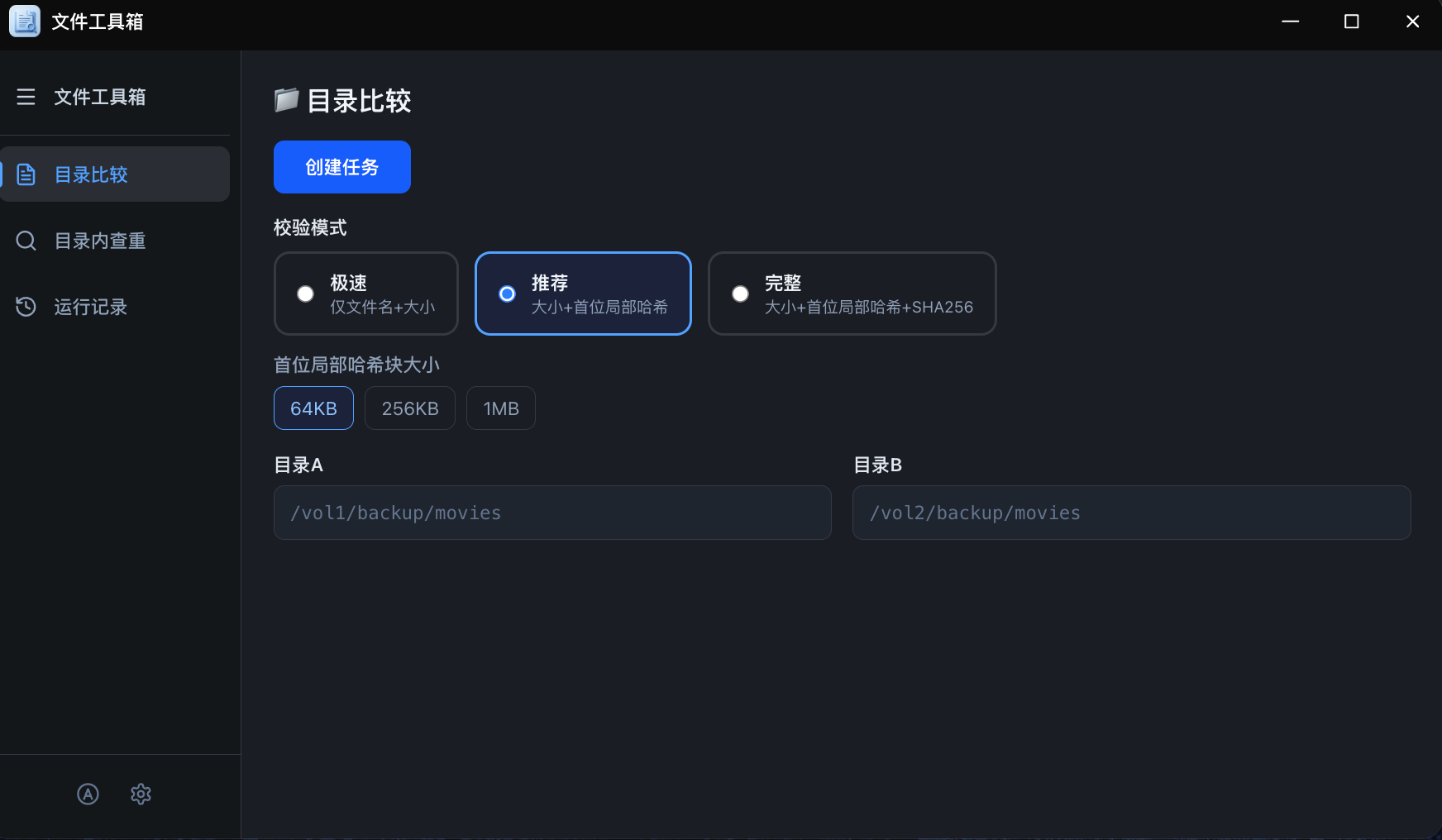Focus the 目录A path input field
Image resolution: width=1442 pixels, height=840 pixels.
552,513
